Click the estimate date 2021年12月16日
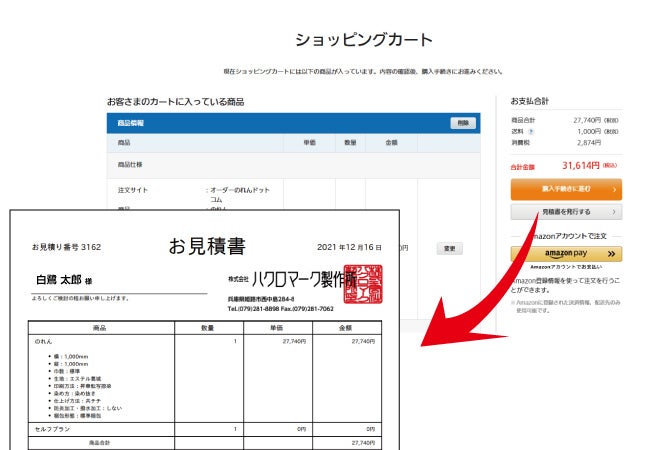Screen dimensions: 650x450 (349, 247)
